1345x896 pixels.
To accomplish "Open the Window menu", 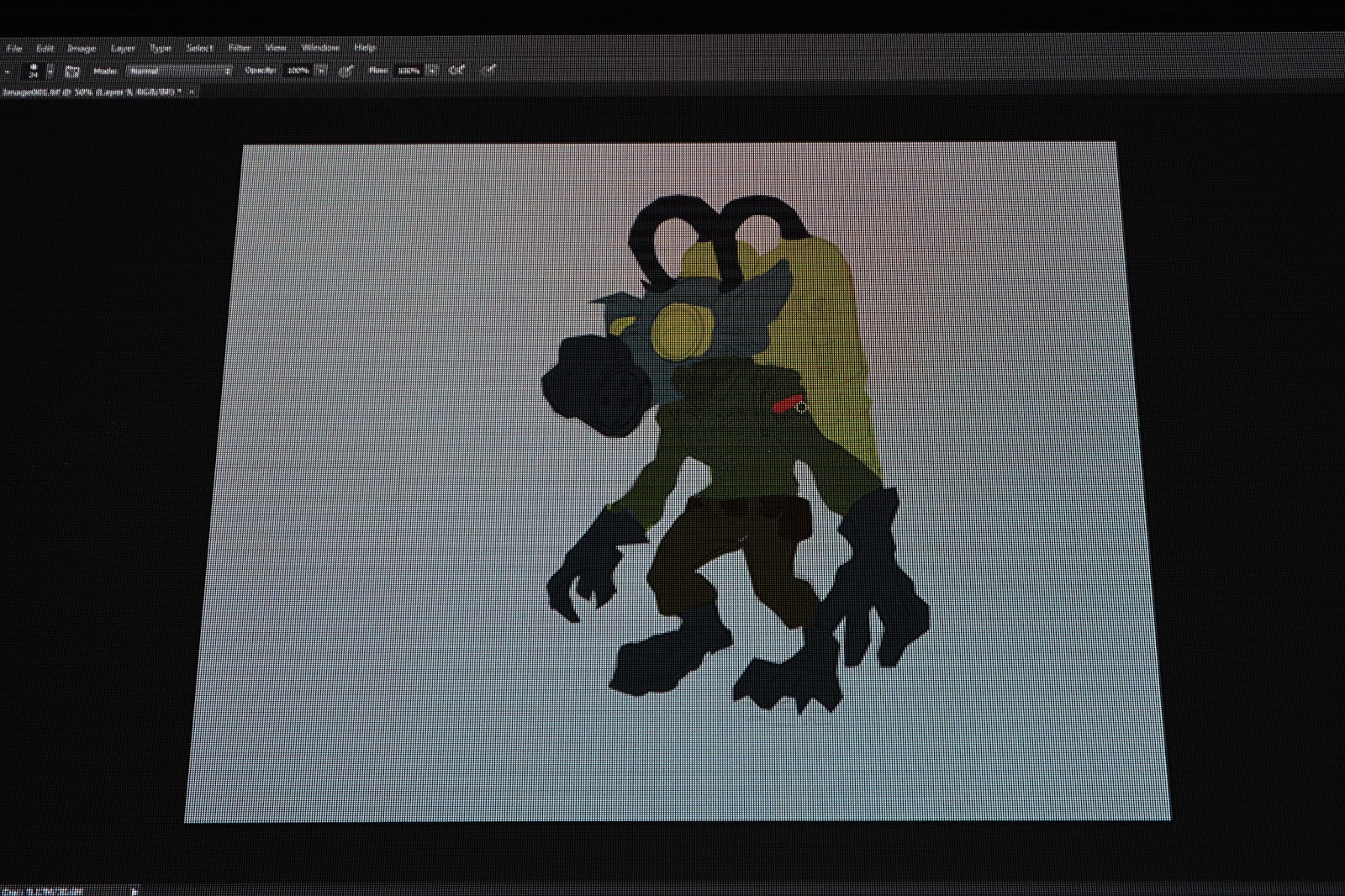I will (x=320, y=48).
